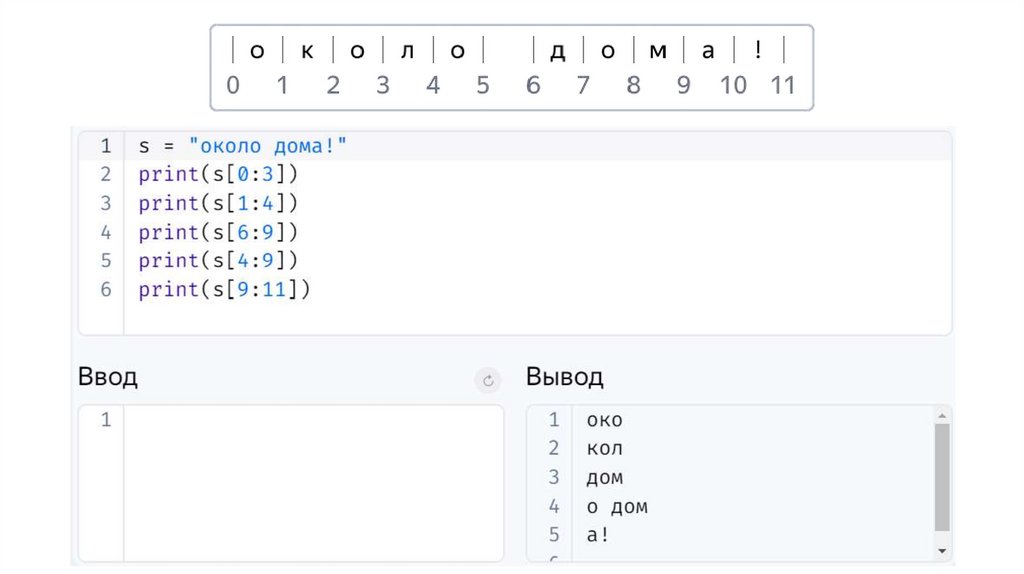Viewport: 1024px width, 574px height.
Task: Click the reset icon beside Ввод
Action: click(488, 380)
